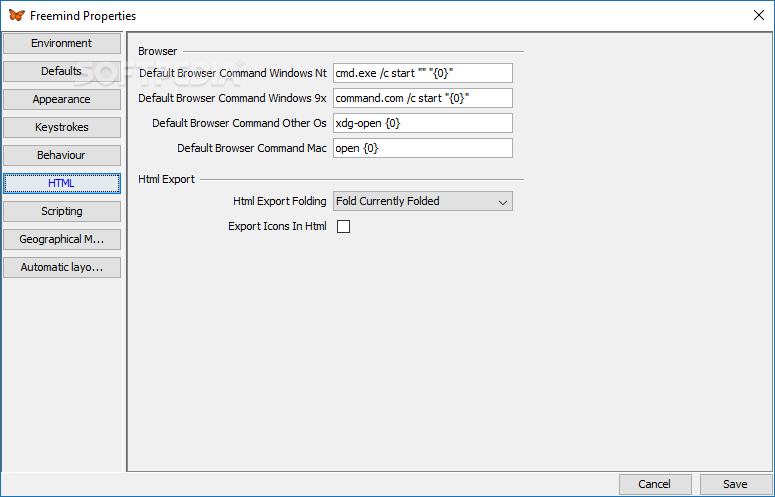This screenshot has height=497, width=775.
Task: Click the Html Export section heading
Action: [167, 179]
